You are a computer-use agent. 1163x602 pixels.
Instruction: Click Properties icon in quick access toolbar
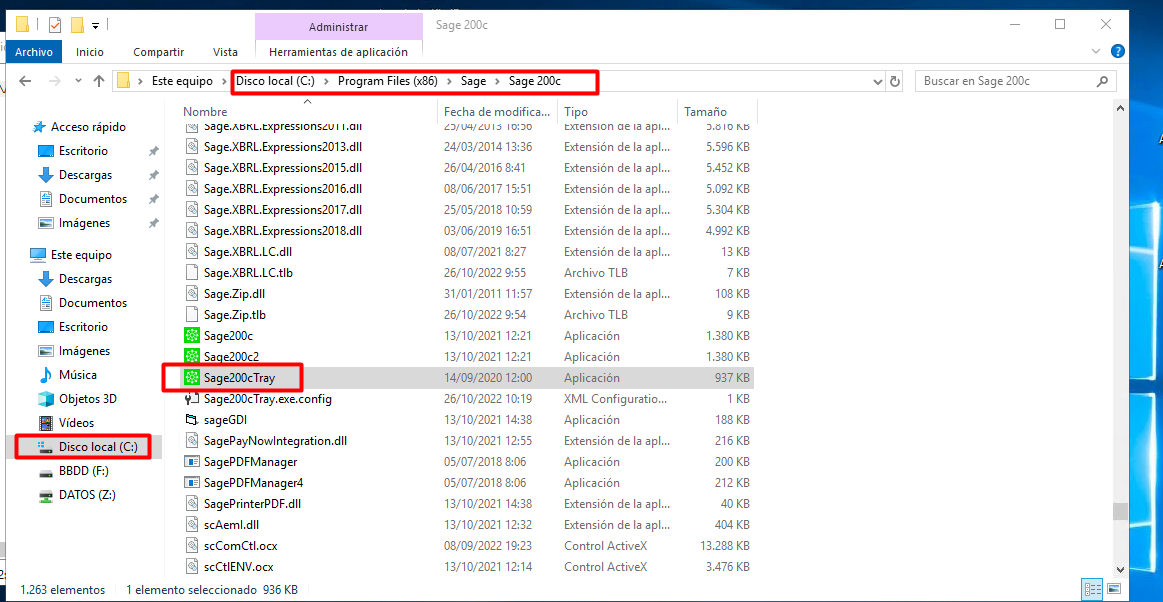[55, 24]
